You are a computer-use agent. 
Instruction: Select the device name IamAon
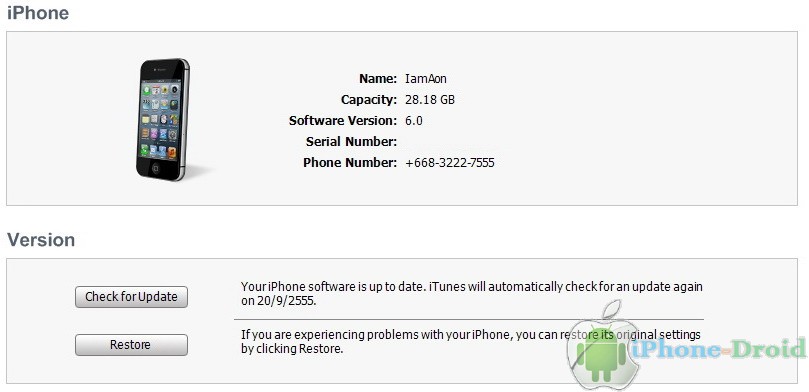coord(426,79)
